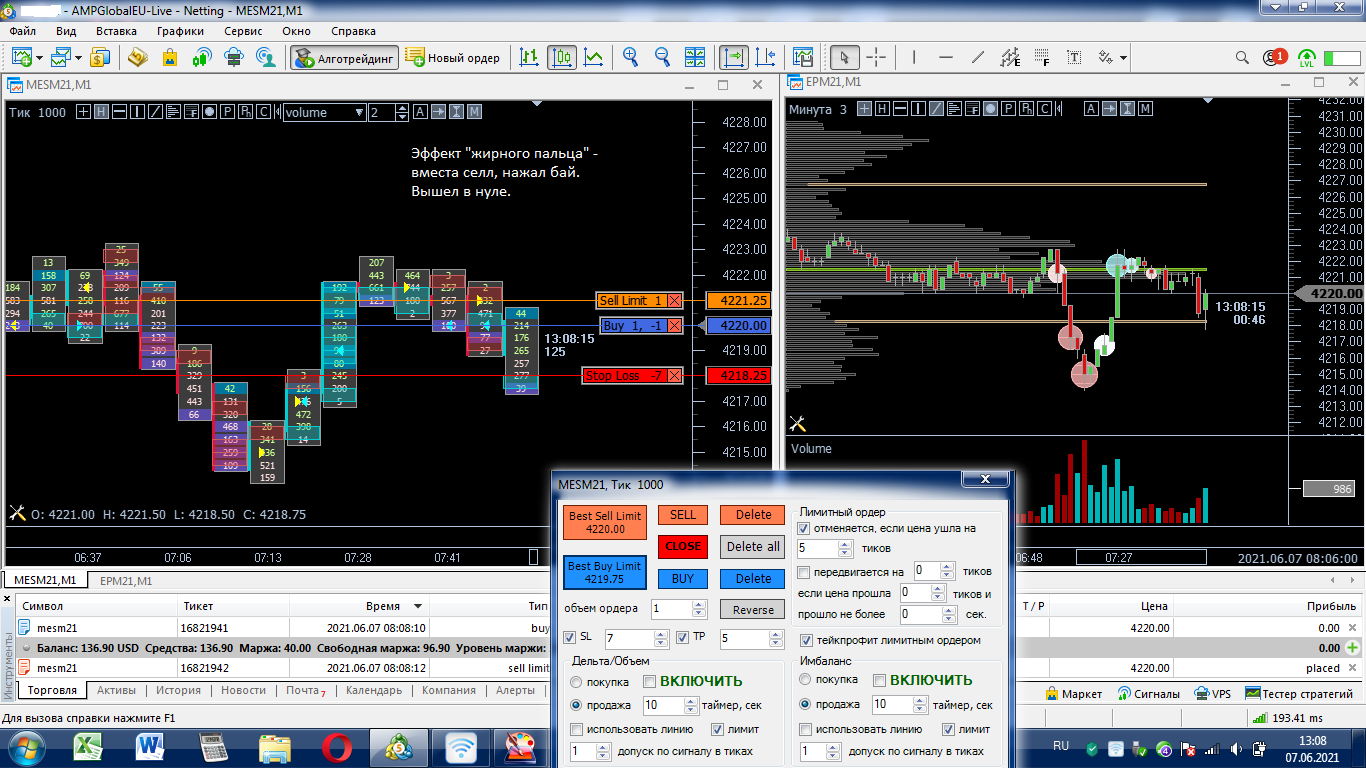Toggle chart auto-scroll to the latest bar
Image resolution: width=1366 pixels, height=768 pixels.
point(733,58)
